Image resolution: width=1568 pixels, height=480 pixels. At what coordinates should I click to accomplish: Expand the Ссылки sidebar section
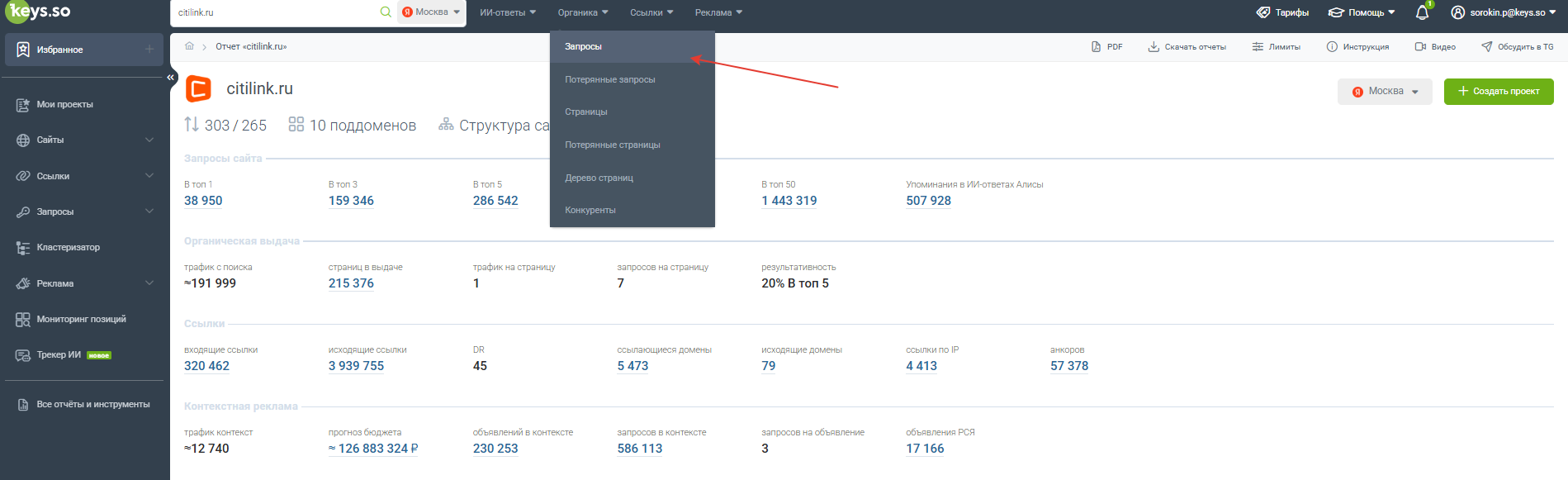[84, 176]
